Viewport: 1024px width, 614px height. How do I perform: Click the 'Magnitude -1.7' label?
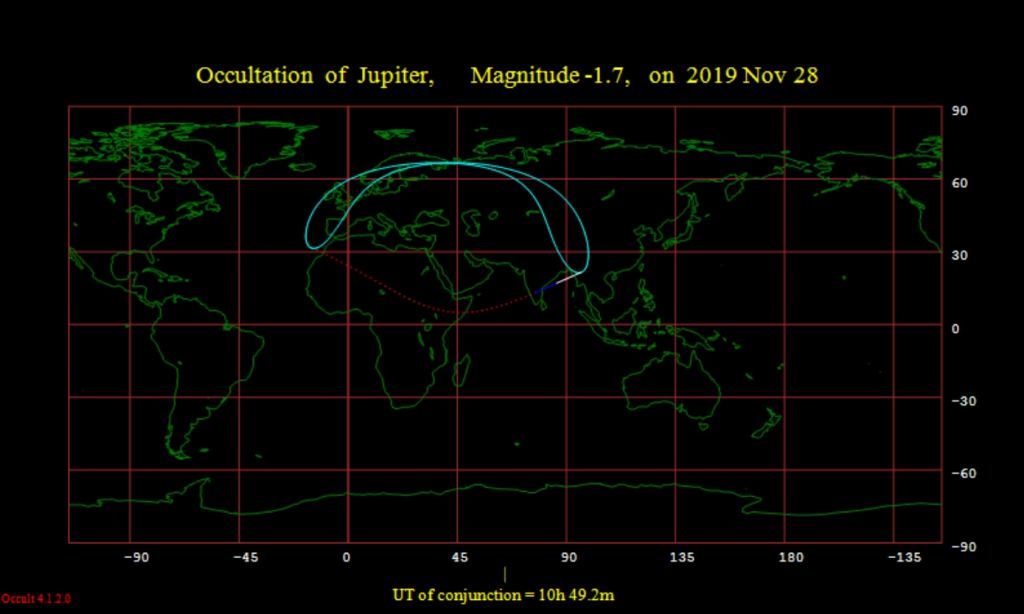pos(549,77)
